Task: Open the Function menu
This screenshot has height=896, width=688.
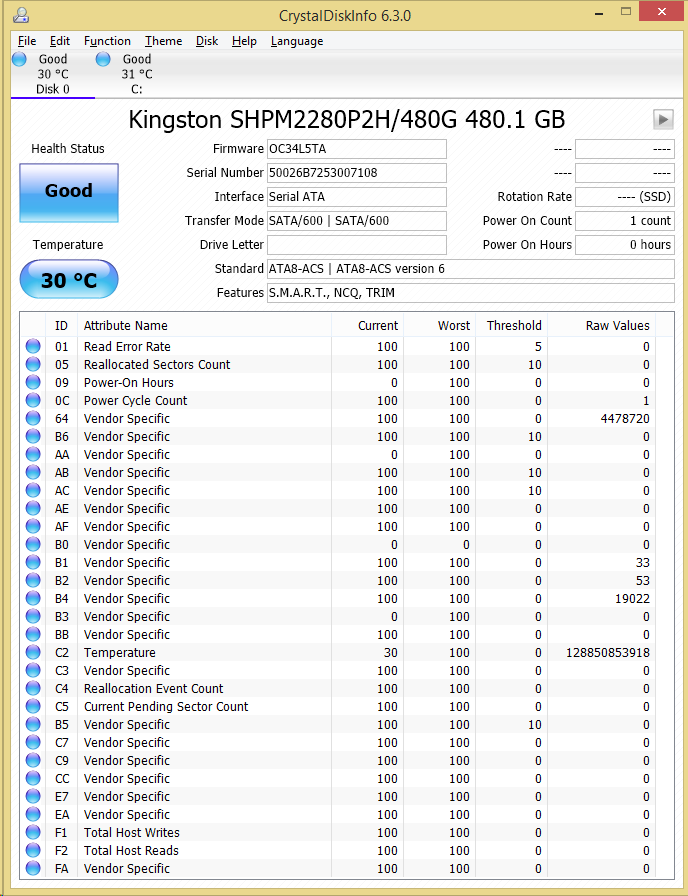Action: click(x=107, y=41)
